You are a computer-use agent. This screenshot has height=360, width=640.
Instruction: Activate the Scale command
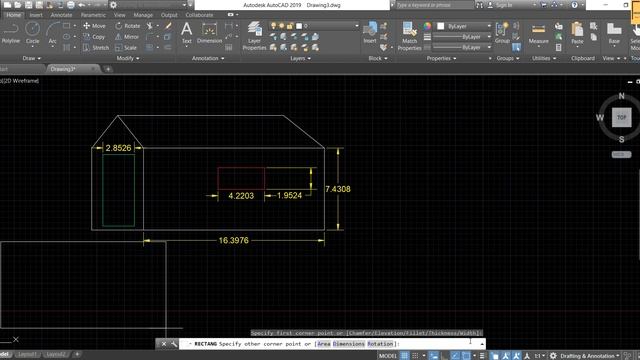click(x=126, y=48)
